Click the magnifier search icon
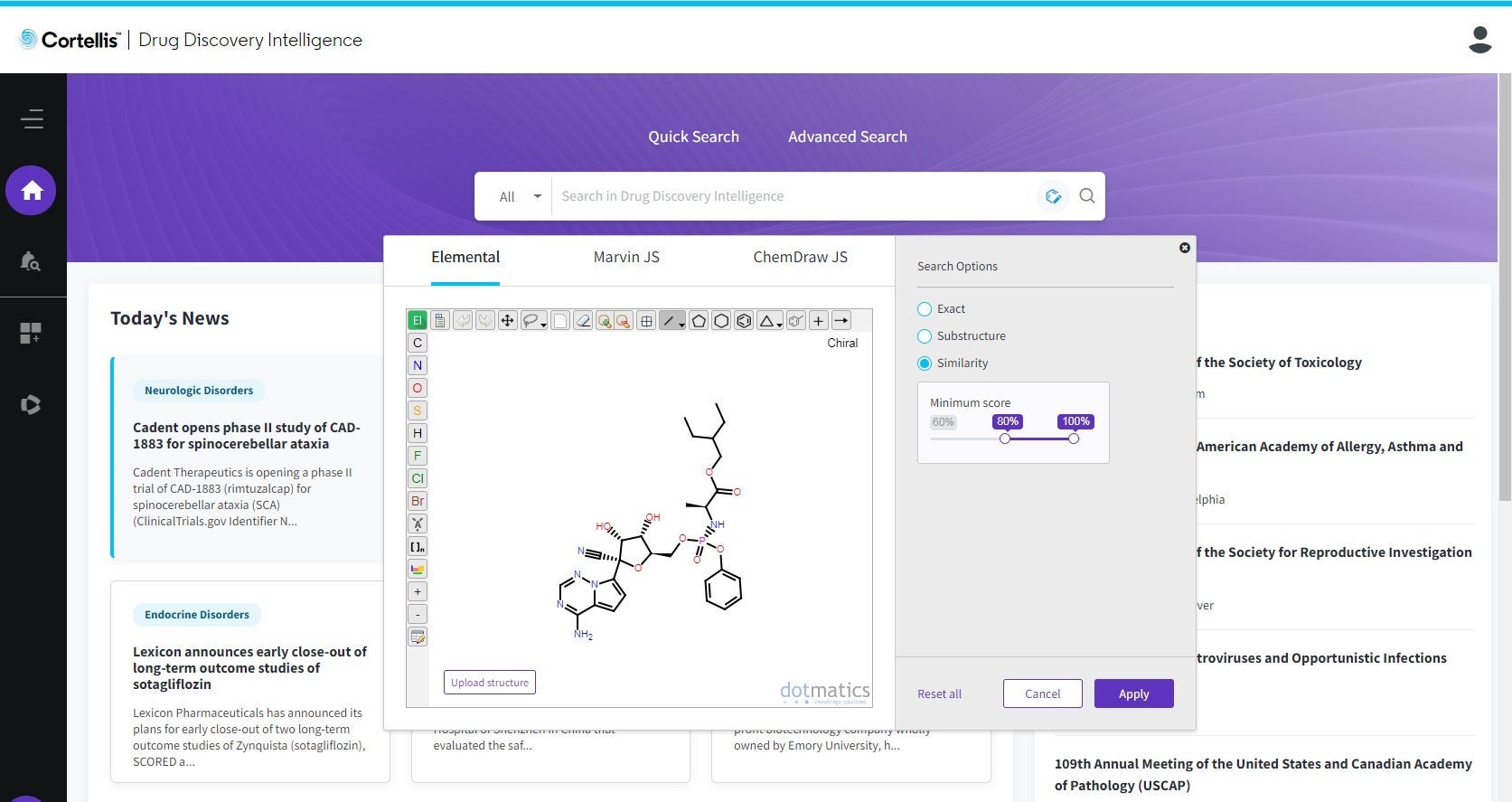The width and height of the screenshot is (1512, 802). pos(1087,196)
